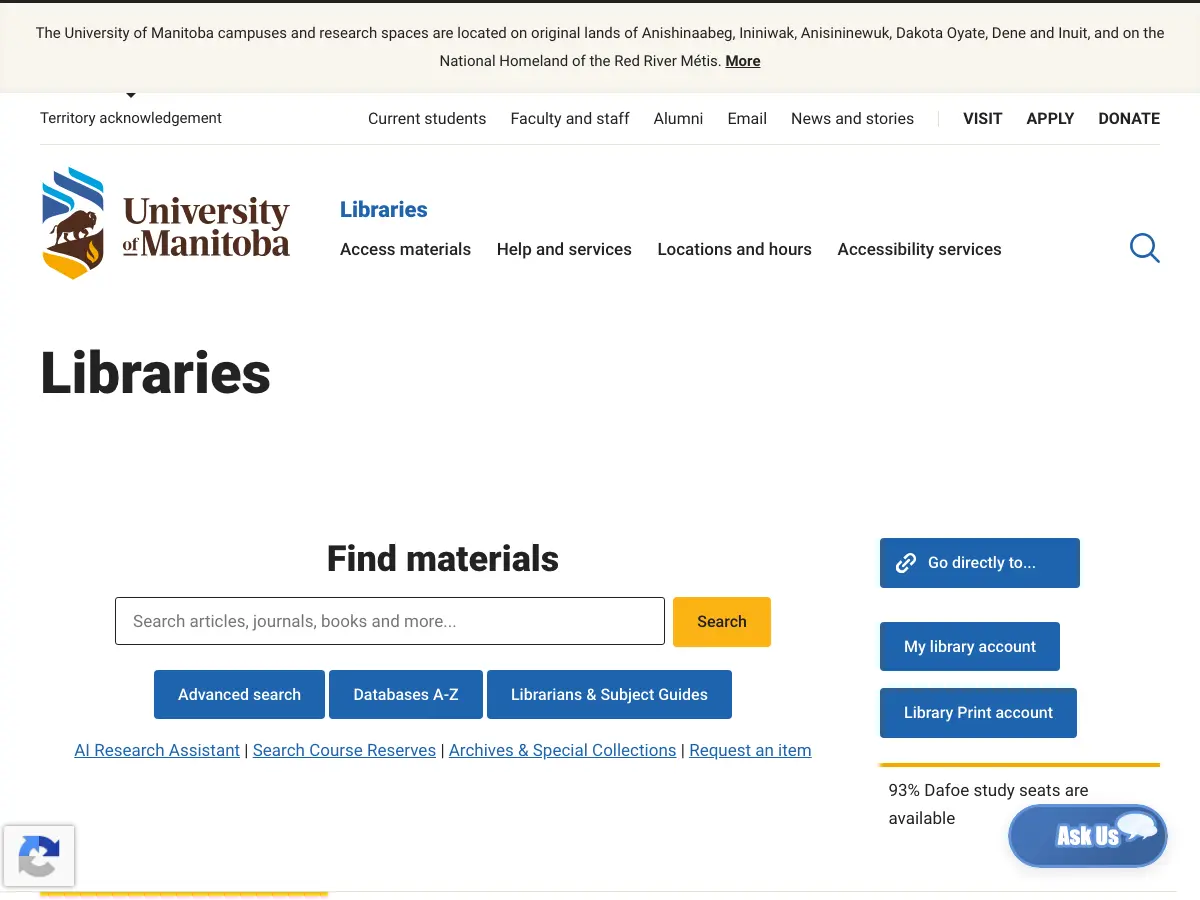The image size is (1200, 900).
Task: Click the magnifying glass site search icon
Action: (1145, 248)
